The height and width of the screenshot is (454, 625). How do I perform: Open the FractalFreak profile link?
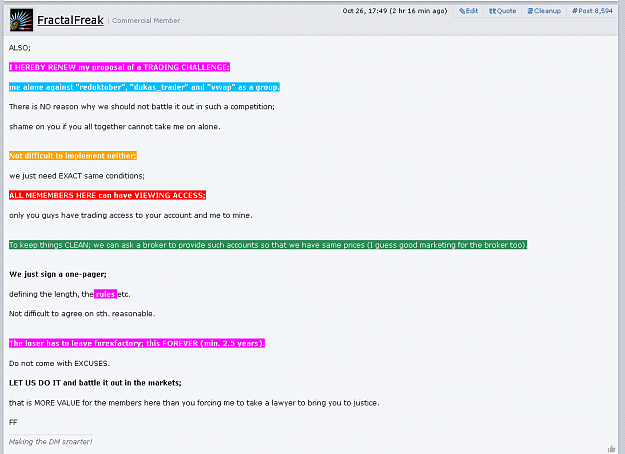click(x=70, y=20)
